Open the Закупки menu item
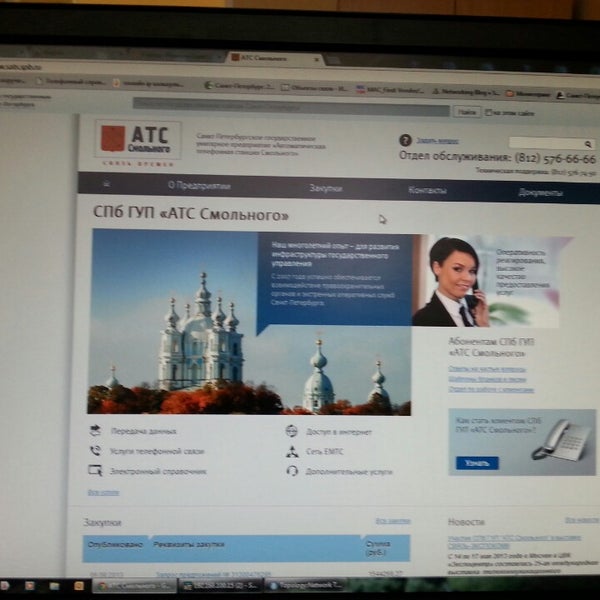This screenshot has width=600, height=600. [x=326, y=188]
